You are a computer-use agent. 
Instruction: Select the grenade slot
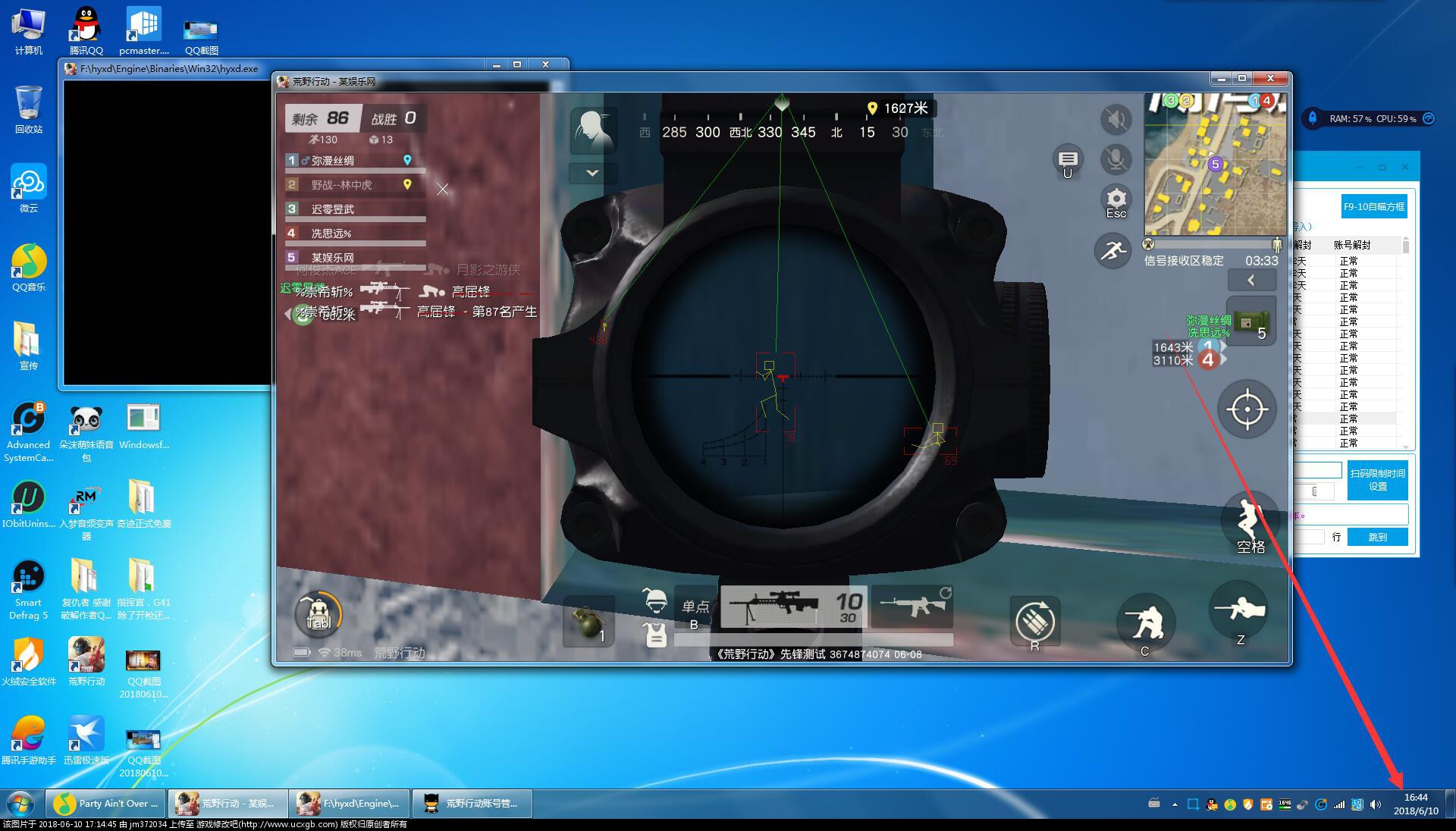[588, 622]
